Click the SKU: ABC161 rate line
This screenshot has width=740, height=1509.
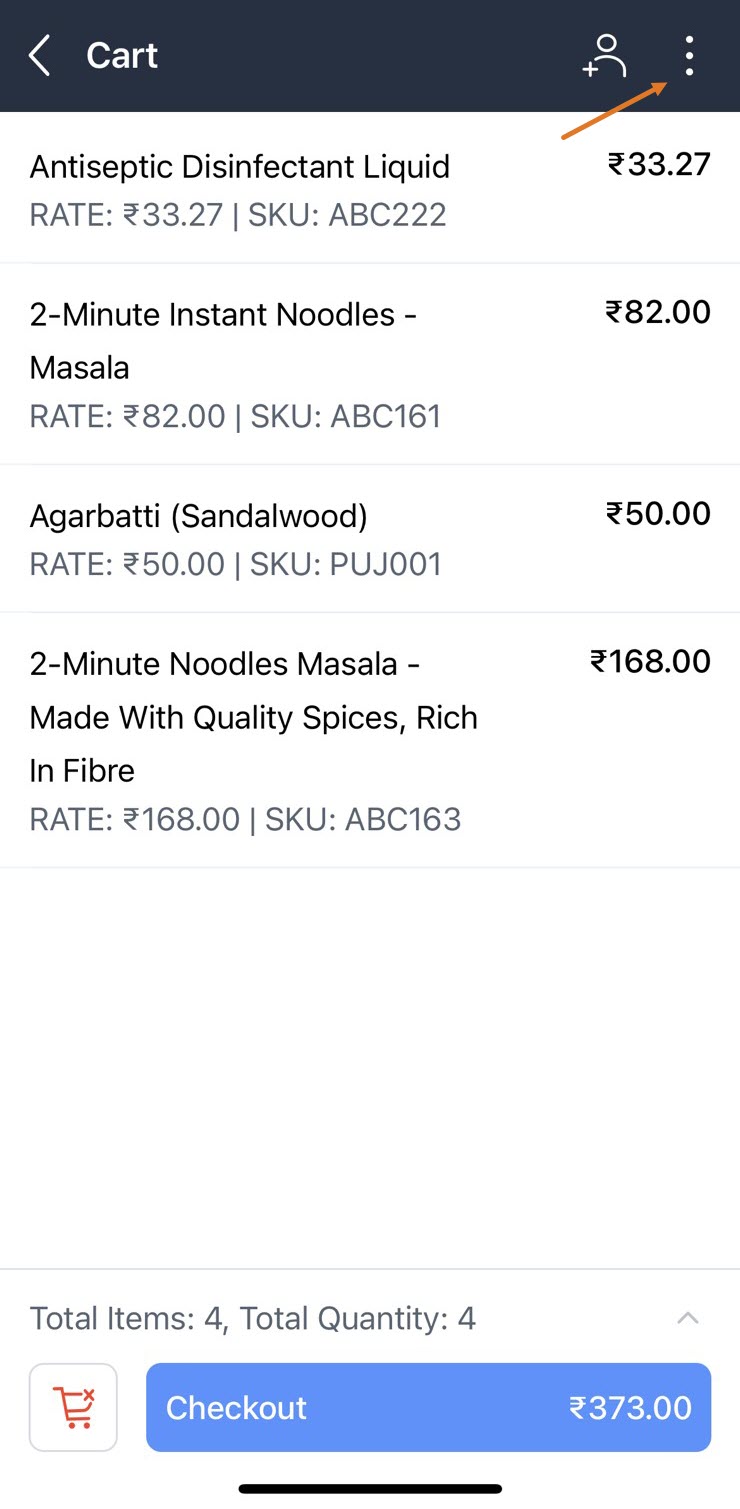[235, 416]
